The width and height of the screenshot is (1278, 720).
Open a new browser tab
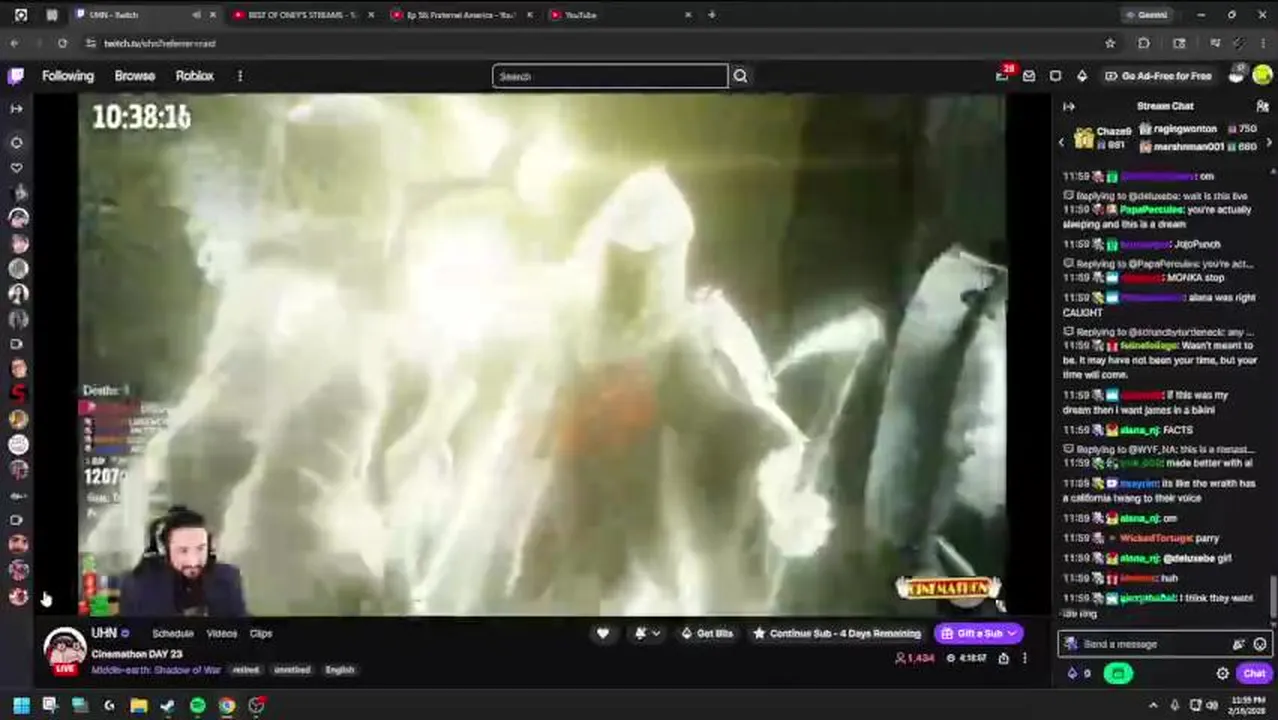(x=711, y=15)
